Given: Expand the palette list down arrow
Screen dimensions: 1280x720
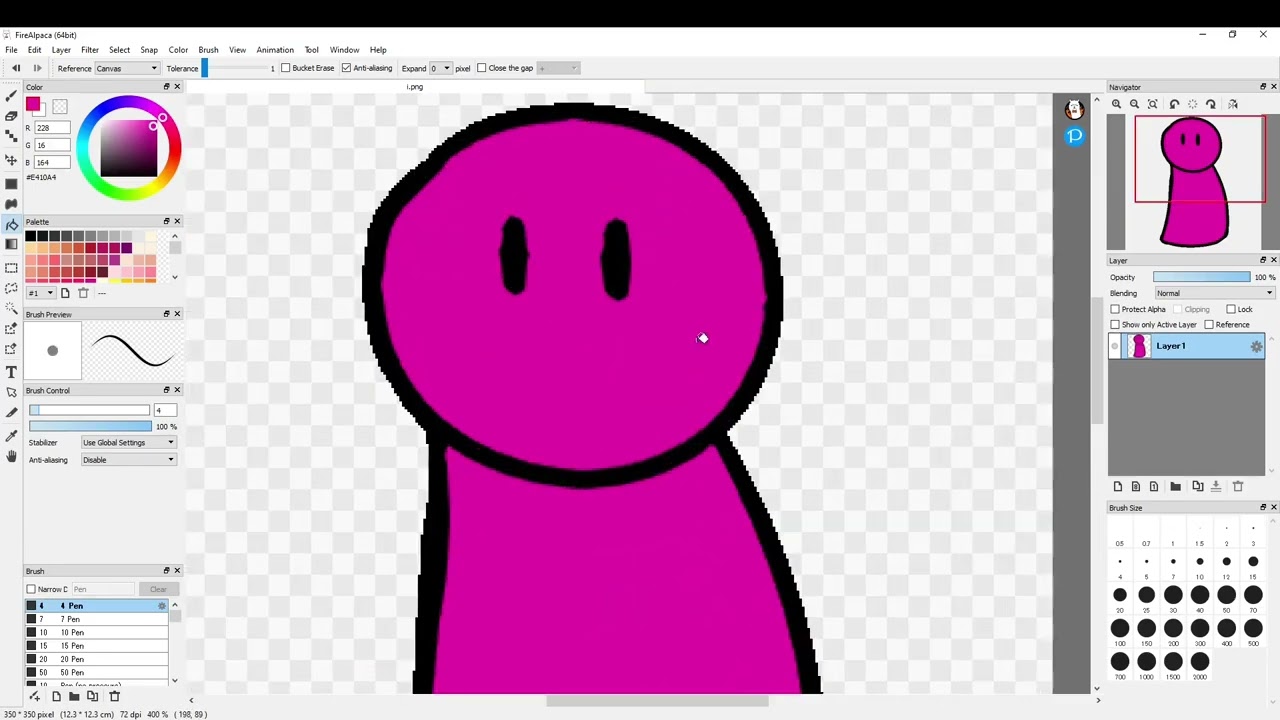Looking at the screenshot, I should tap(174, 277).
